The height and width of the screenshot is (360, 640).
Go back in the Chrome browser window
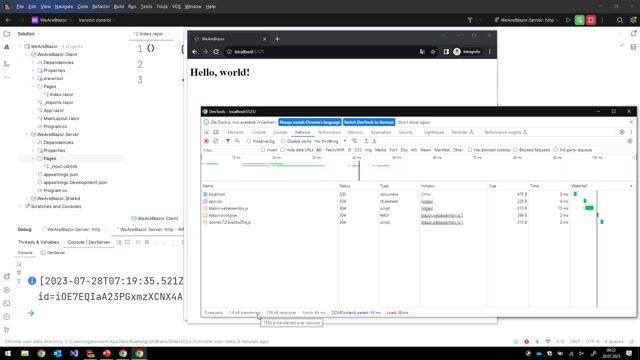[x=195, y=52]
